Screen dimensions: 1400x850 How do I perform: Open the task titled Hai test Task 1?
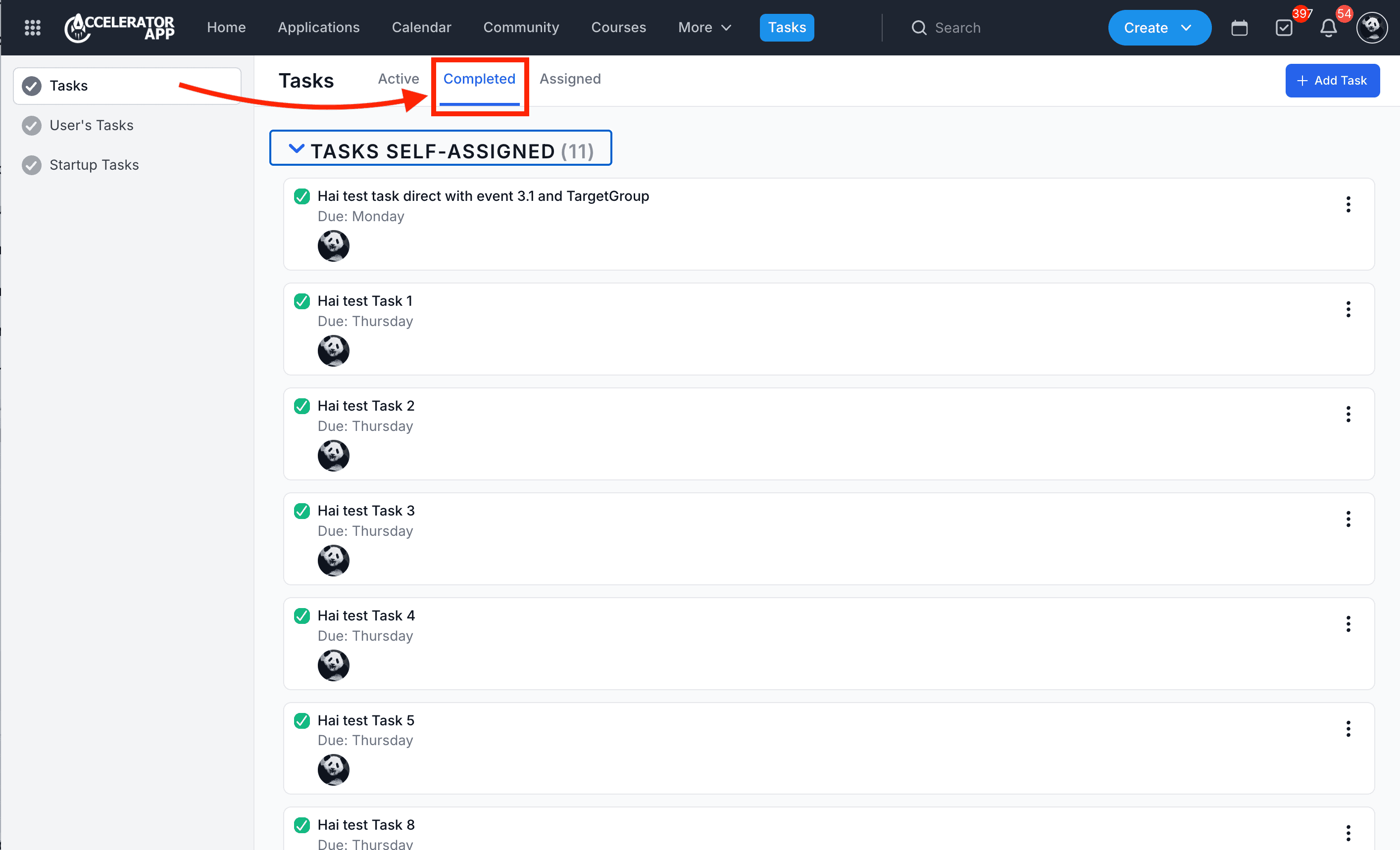[365, 301]
